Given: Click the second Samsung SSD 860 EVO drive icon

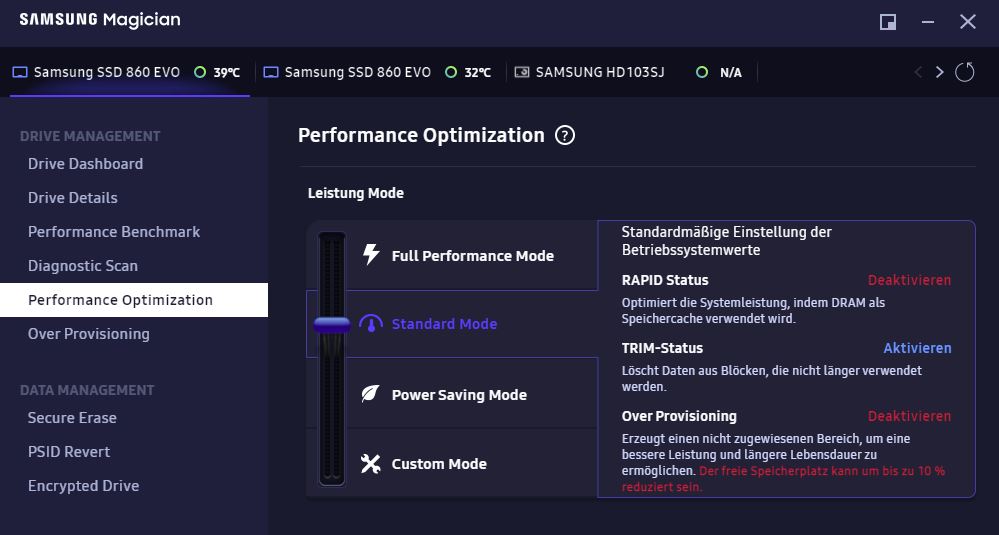Looking at the screenshot, I should [x=271, y=73].
